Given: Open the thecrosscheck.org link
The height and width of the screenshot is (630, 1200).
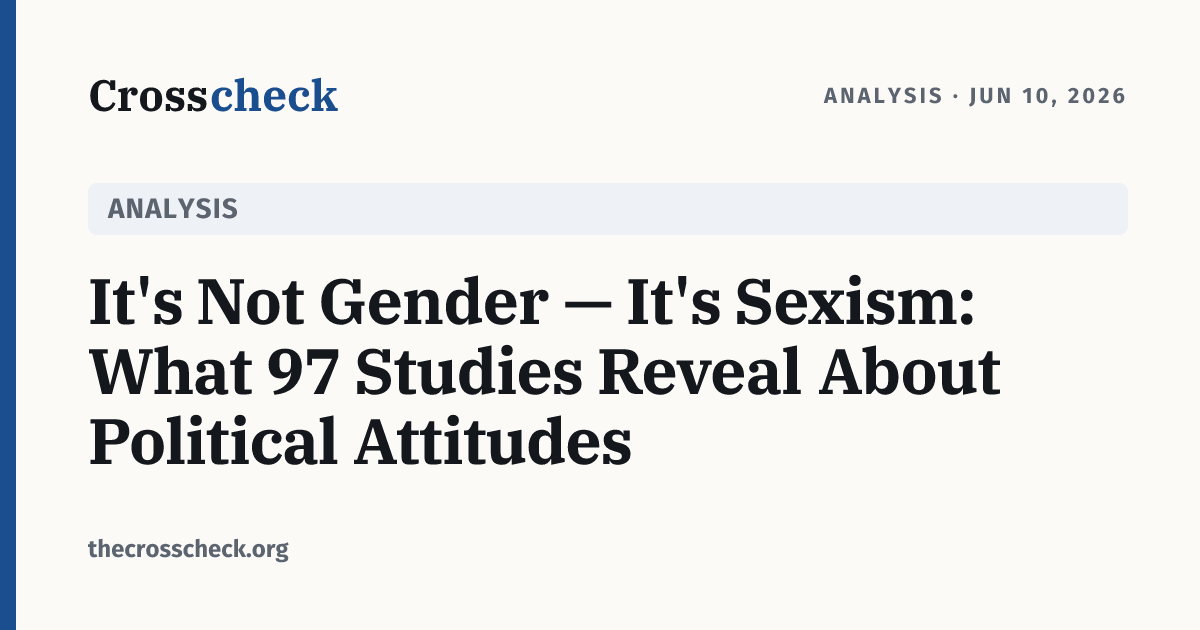Looking at the screenshot, I should point(189,549).
